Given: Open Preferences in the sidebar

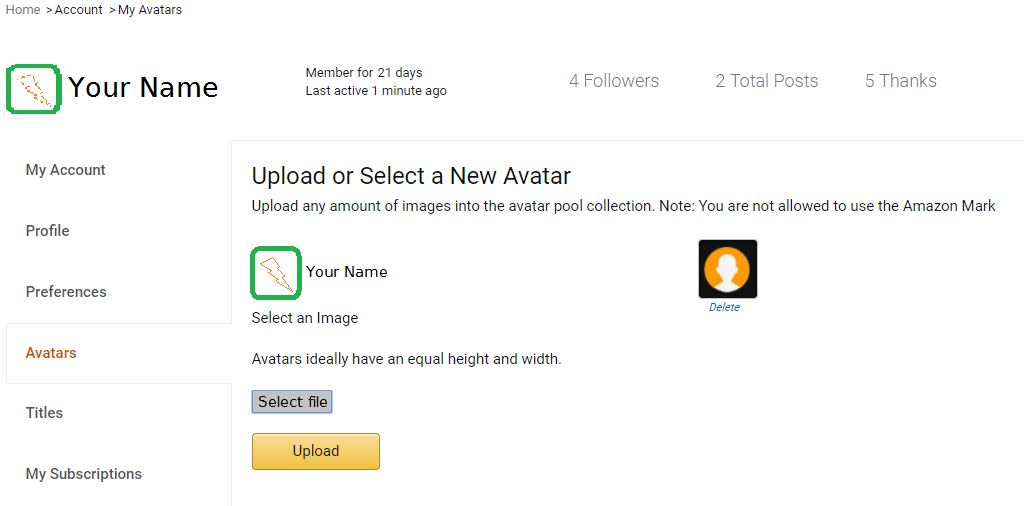Looking at the screenshot, I should pos(66,292).
